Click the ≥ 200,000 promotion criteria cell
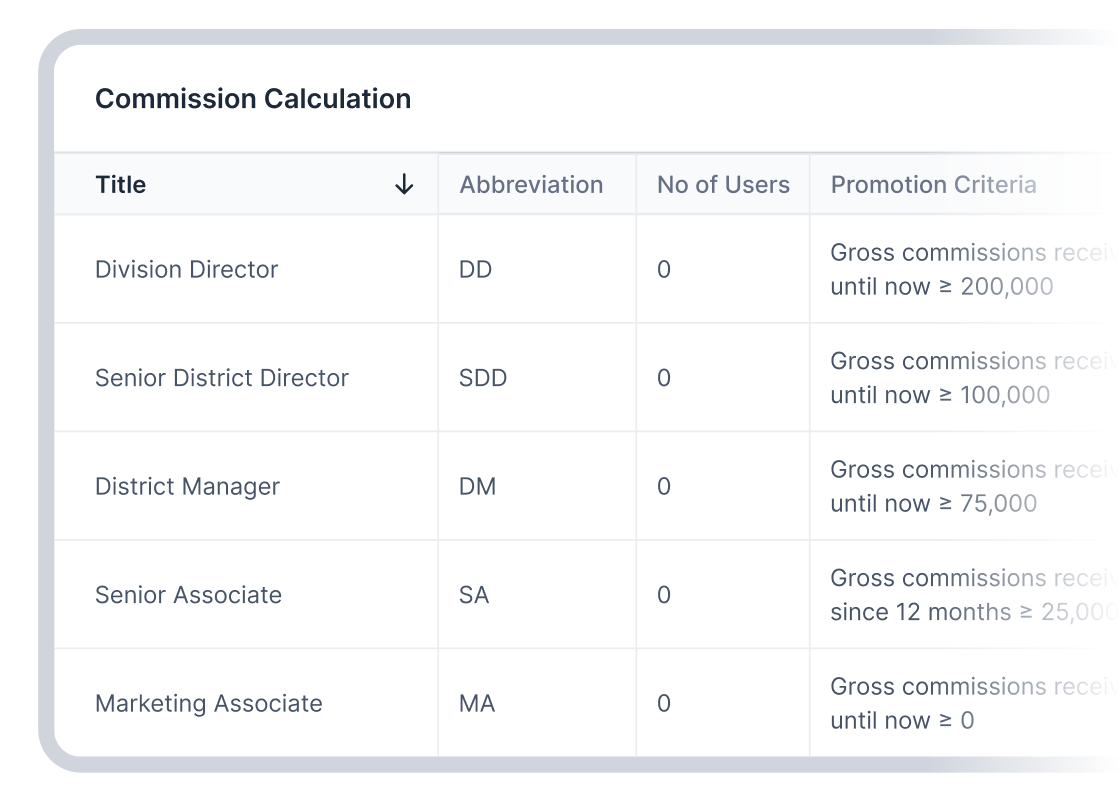Screen dimensions: 1120x801 coord(941,270)
